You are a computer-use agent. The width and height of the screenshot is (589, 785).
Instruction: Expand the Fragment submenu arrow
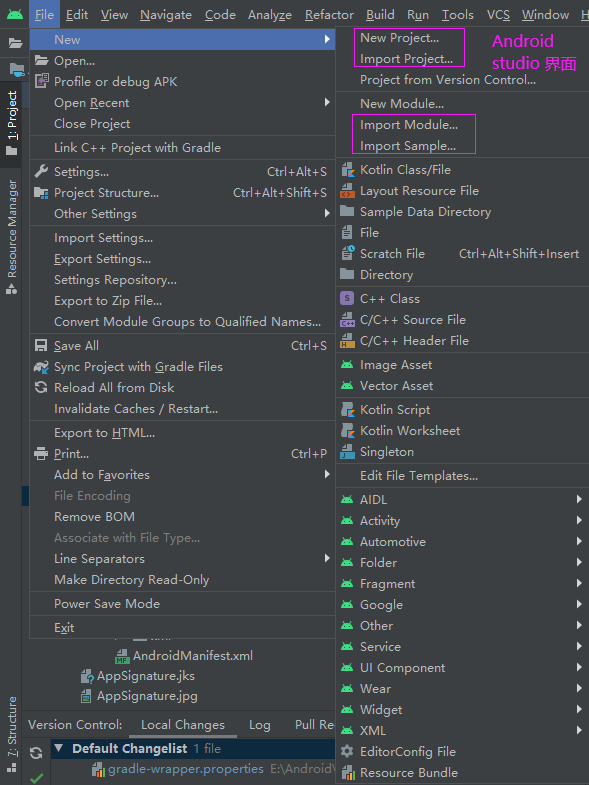pos(579,583)
